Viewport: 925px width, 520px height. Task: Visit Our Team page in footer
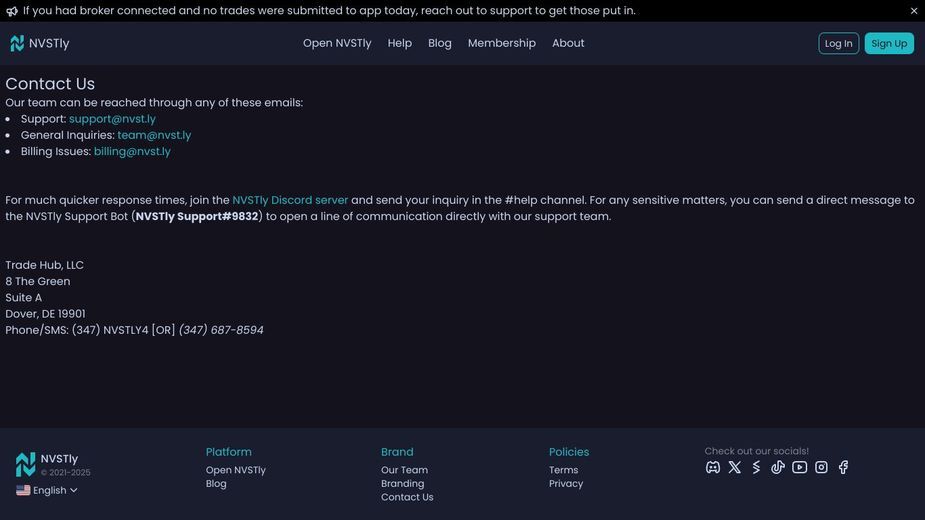pos(404,470)
